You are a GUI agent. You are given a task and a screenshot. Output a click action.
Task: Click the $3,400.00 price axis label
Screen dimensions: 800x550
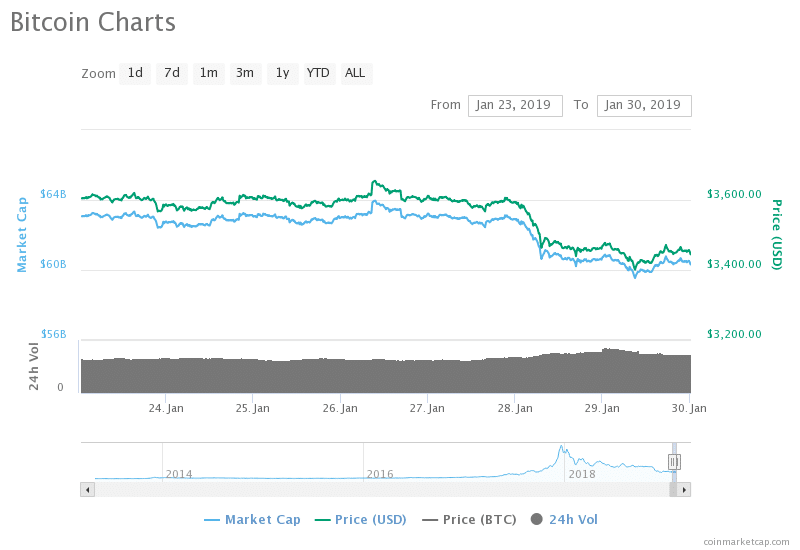(734, 264)
